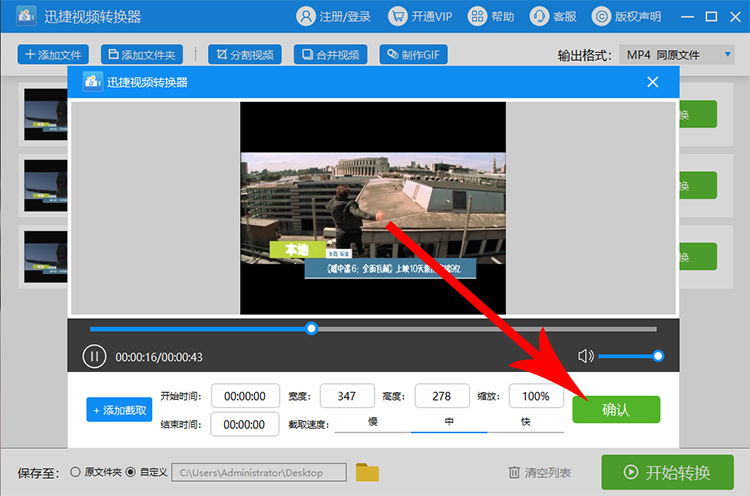
Task: Minimize the main application window
Action: click(x=687, y=17)
